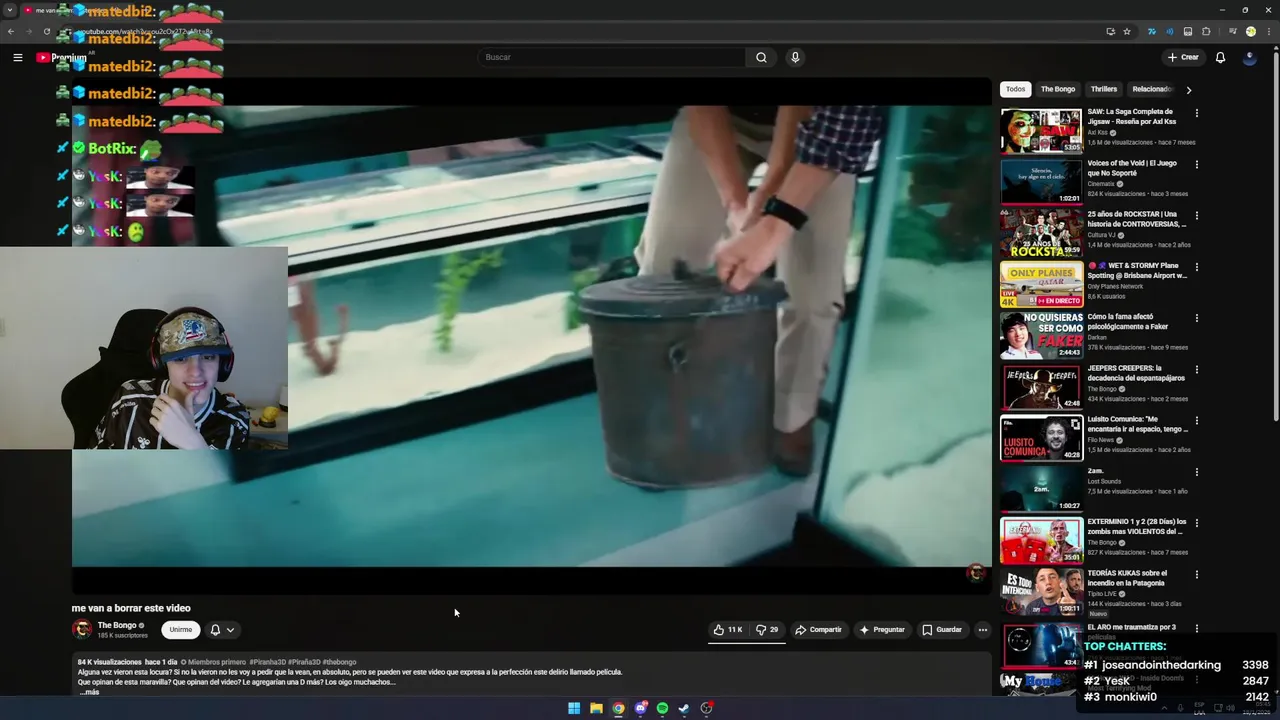This screenshot has width=1280, height=720.
Task: Open SAW La Saga Completa thumbnail
Action: [x=1041, y=130]
